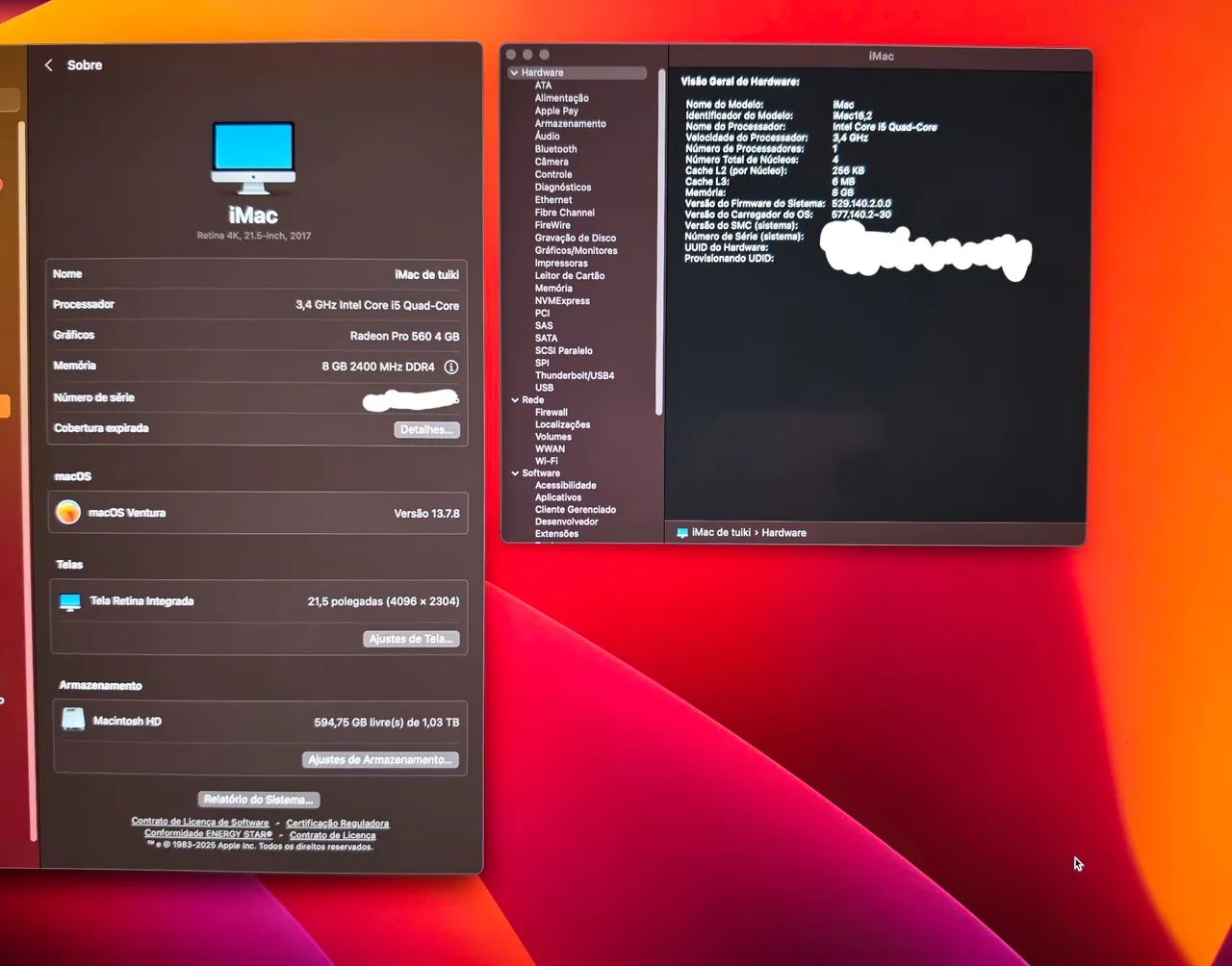Open the Contrato de Licença de Software link

pyautogui.click(x=200, y=822)
